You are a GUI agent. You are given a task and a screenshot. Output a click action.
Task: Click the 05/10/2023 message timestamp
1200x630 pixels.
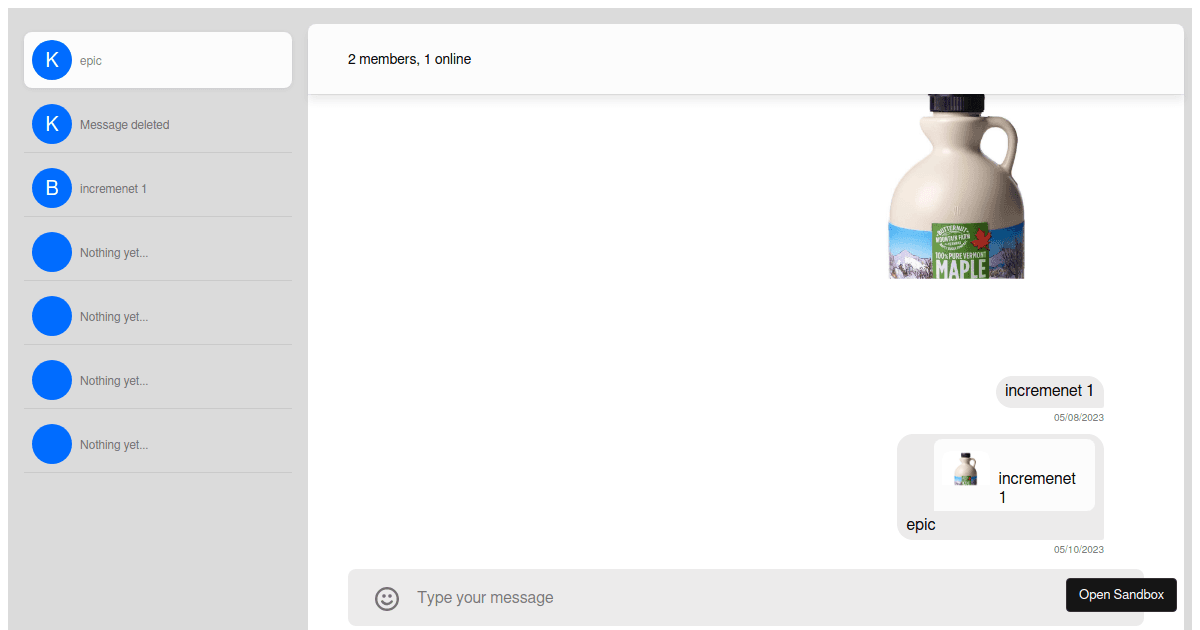click(x=1078, y=550)
